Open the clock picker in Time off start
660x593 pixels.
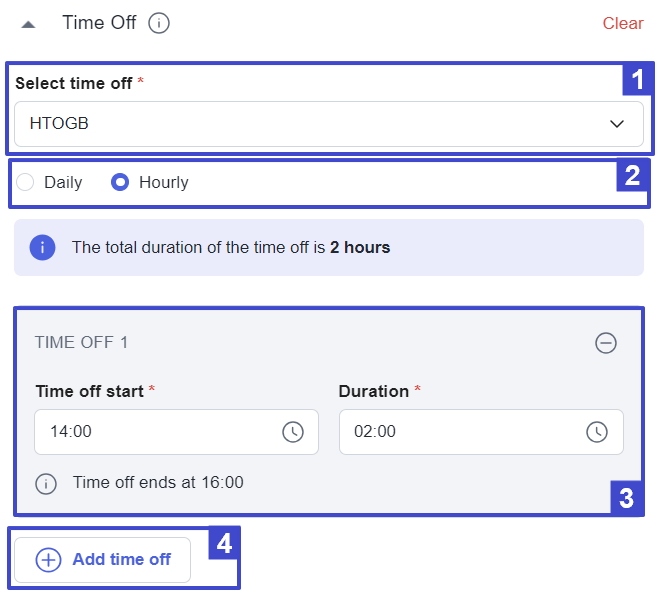293,432
